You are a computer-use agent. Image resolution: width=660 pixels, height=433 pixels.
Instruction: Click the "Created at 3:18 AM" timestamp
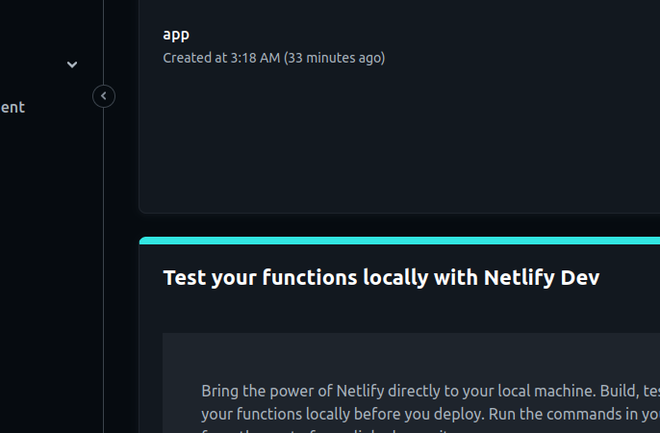click(x=221, y=58)
